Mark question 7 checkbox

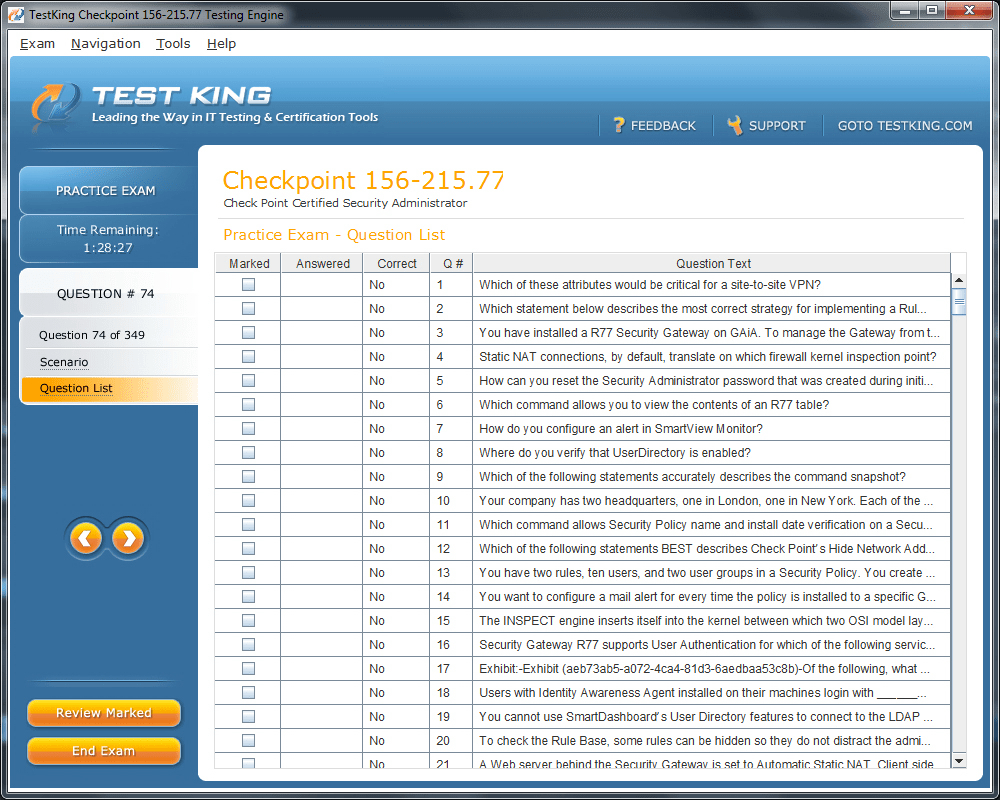(249, 429)
